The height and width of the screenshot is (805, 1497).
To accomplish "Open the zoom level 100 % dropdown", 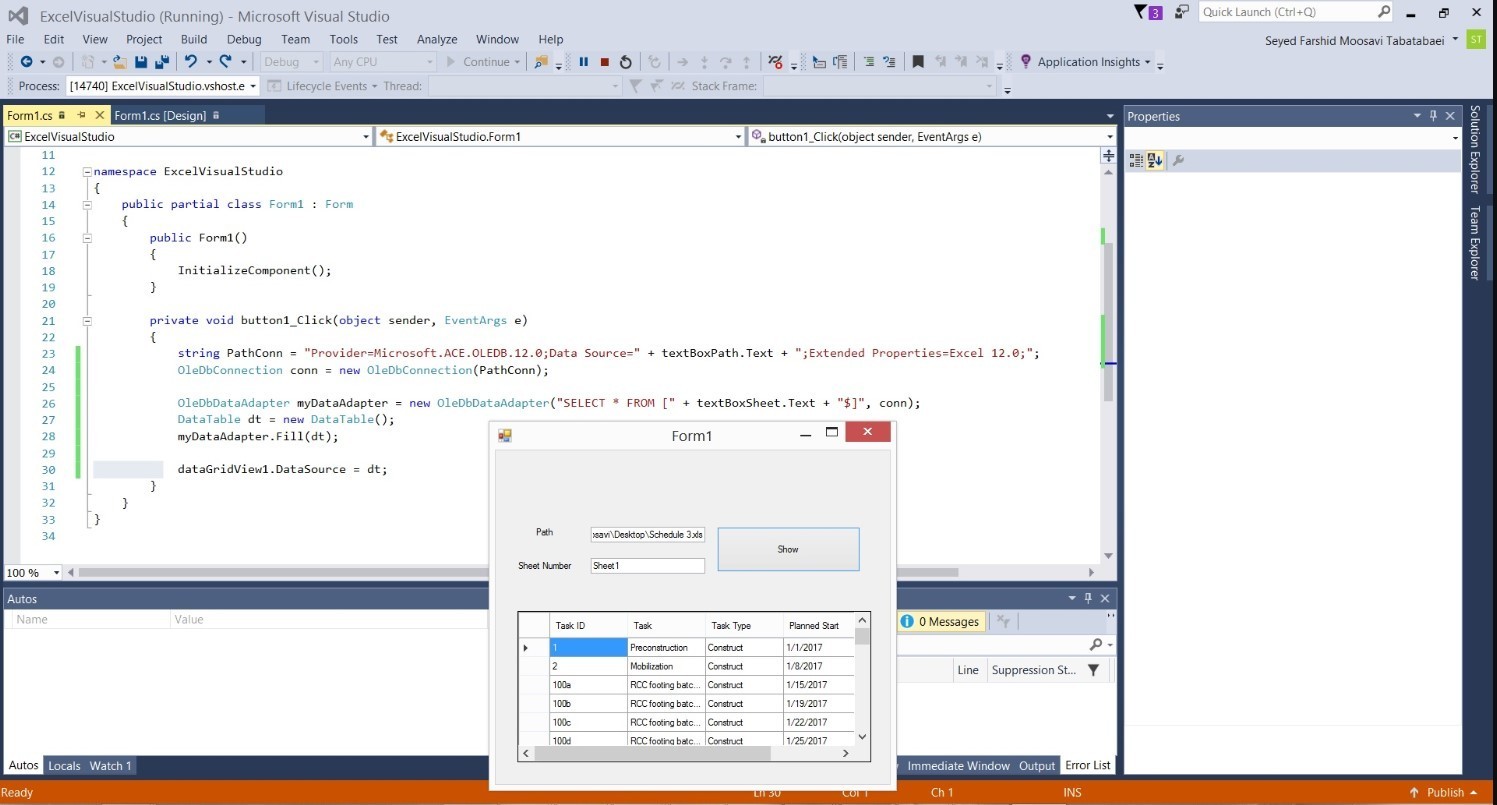I will pyautogui.click(x=56, y=573).
